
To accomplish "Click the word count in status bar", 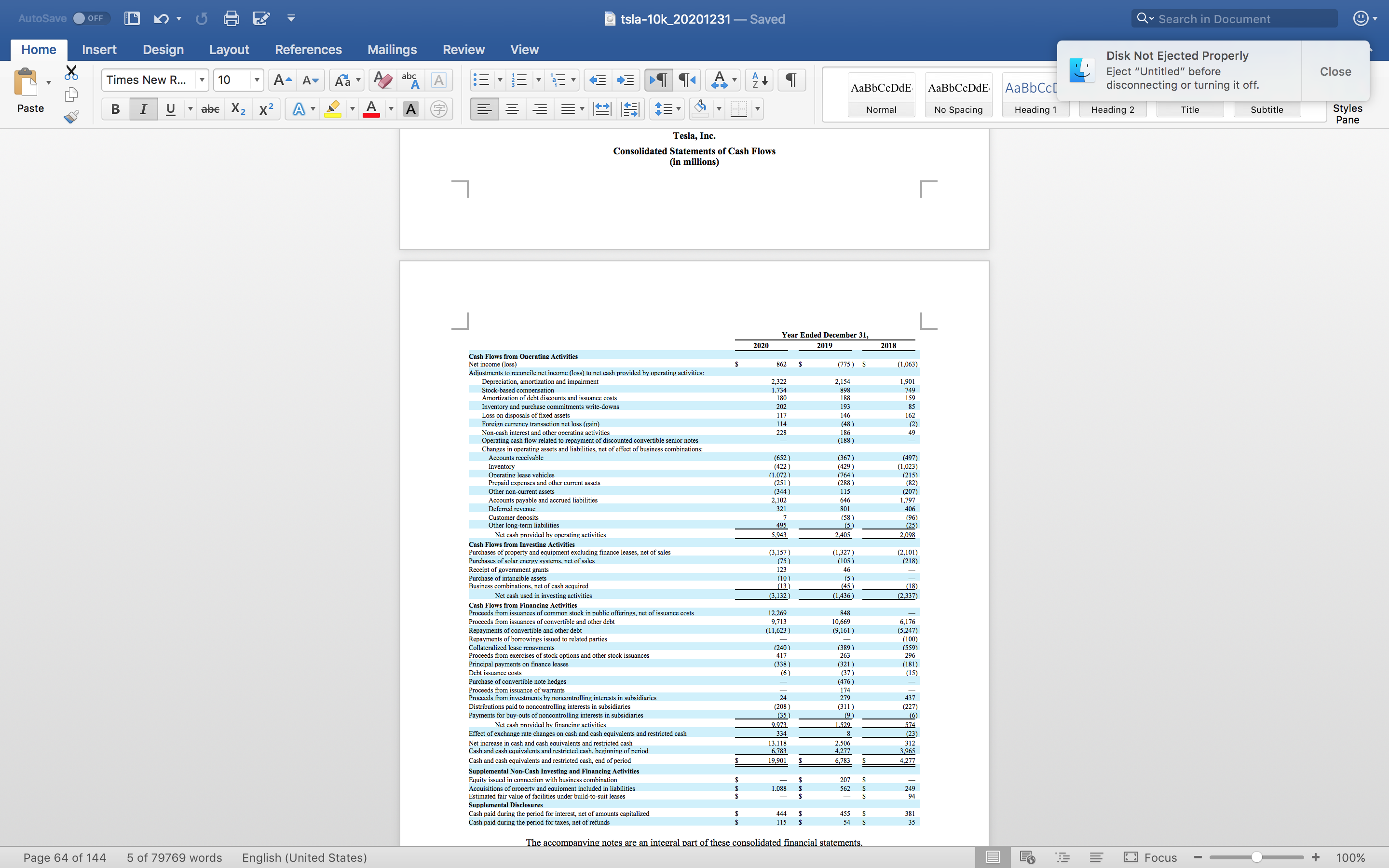I will [175, 857].
